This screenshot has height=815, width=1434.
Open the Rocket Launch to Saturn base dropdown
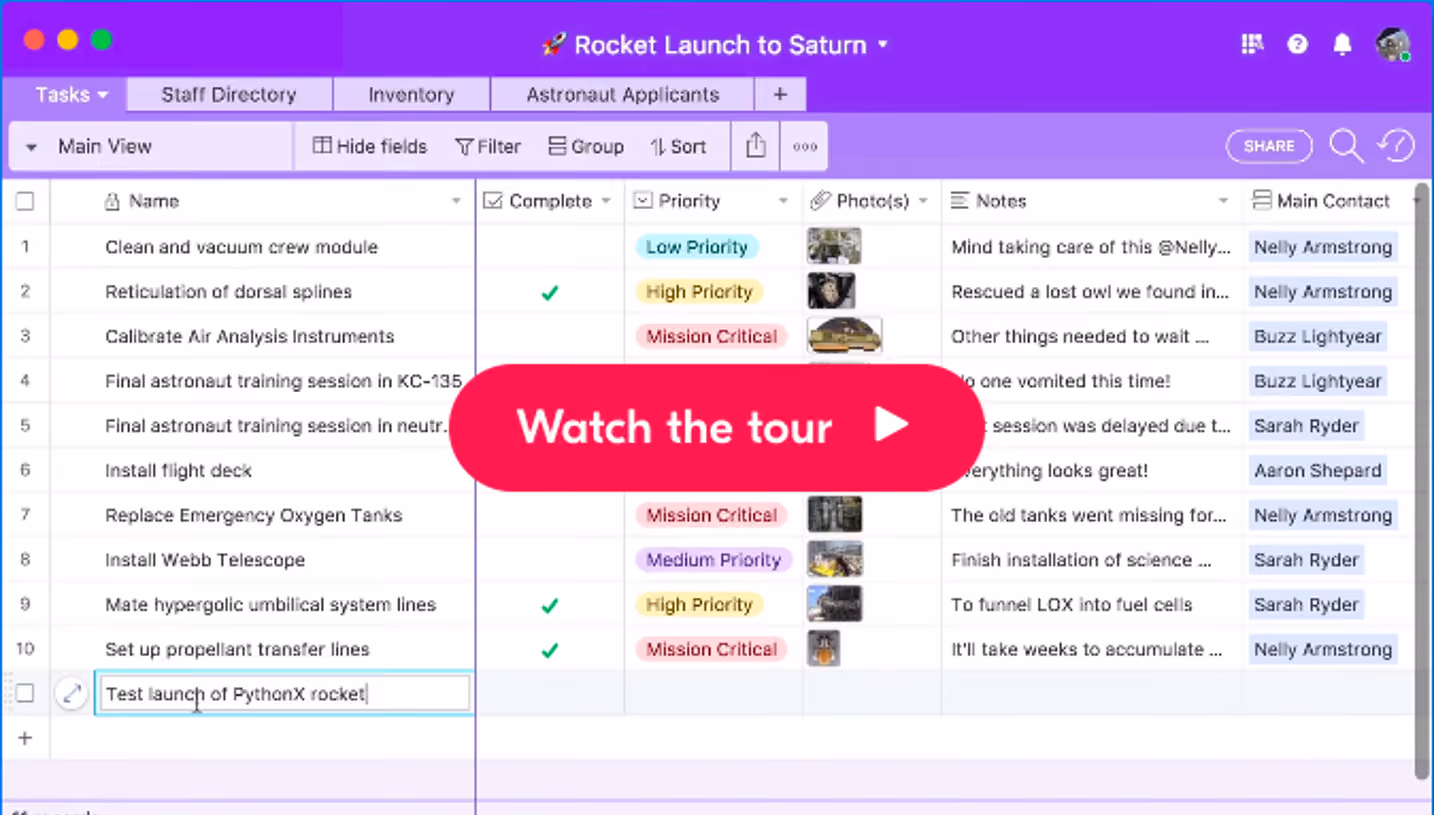pyautogui.click(x=714, y=44)
